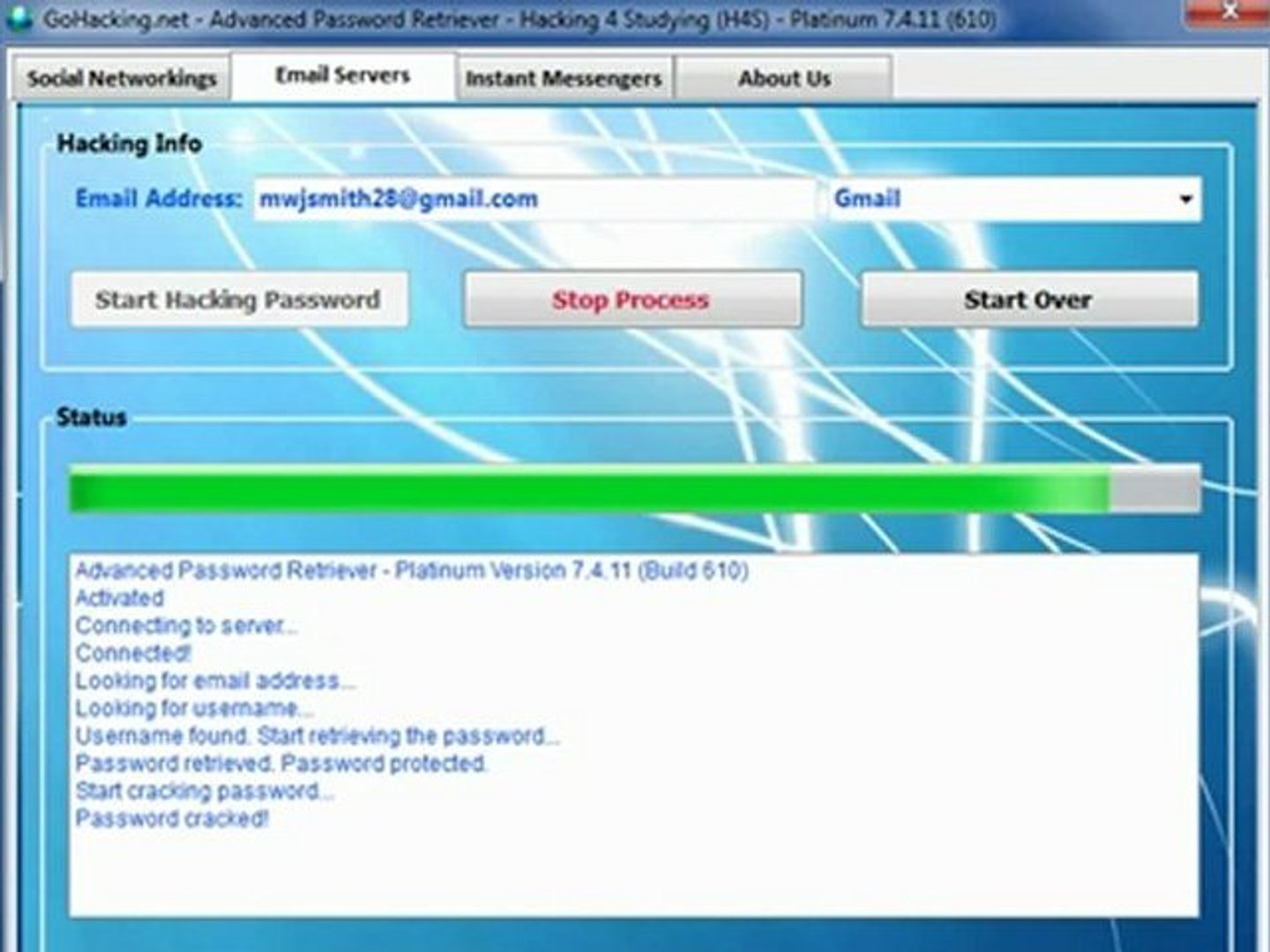Click the Email Address input field
The image size is (1270, 952).
coord(534,199)
